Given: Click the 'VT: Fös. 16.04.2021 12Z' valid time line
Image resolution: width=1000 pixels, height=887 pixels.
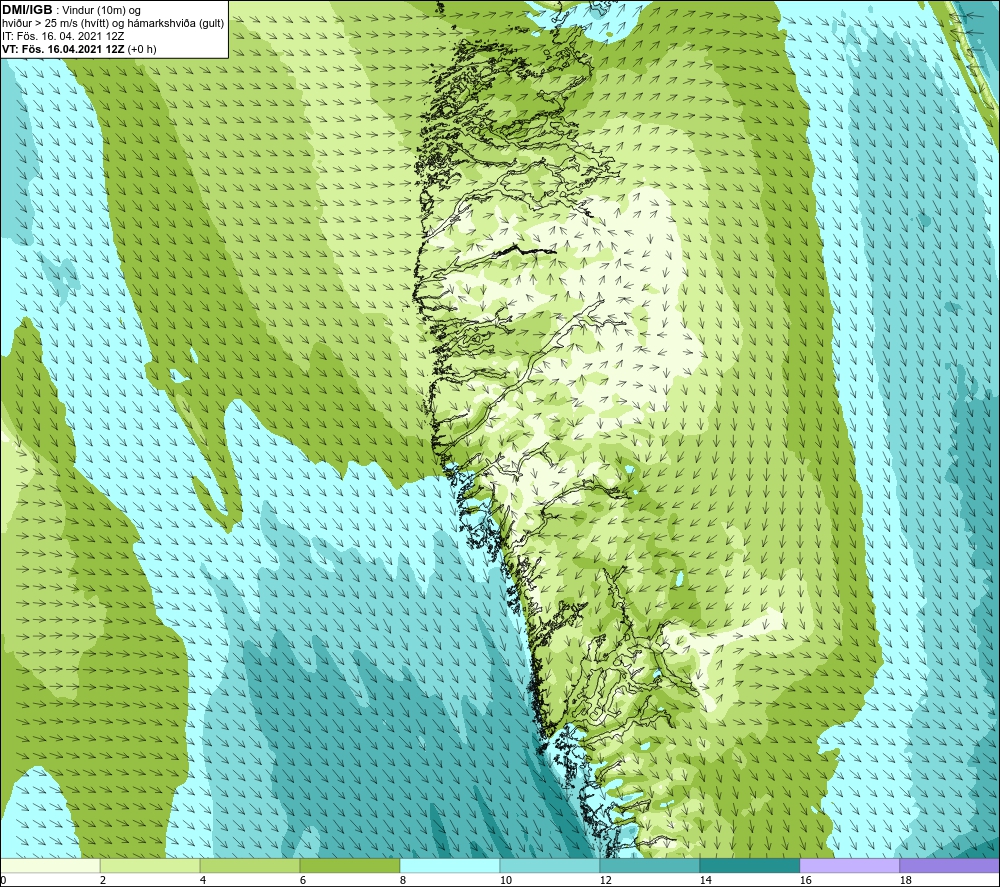Looking at the screenshot, I should 79,49.
